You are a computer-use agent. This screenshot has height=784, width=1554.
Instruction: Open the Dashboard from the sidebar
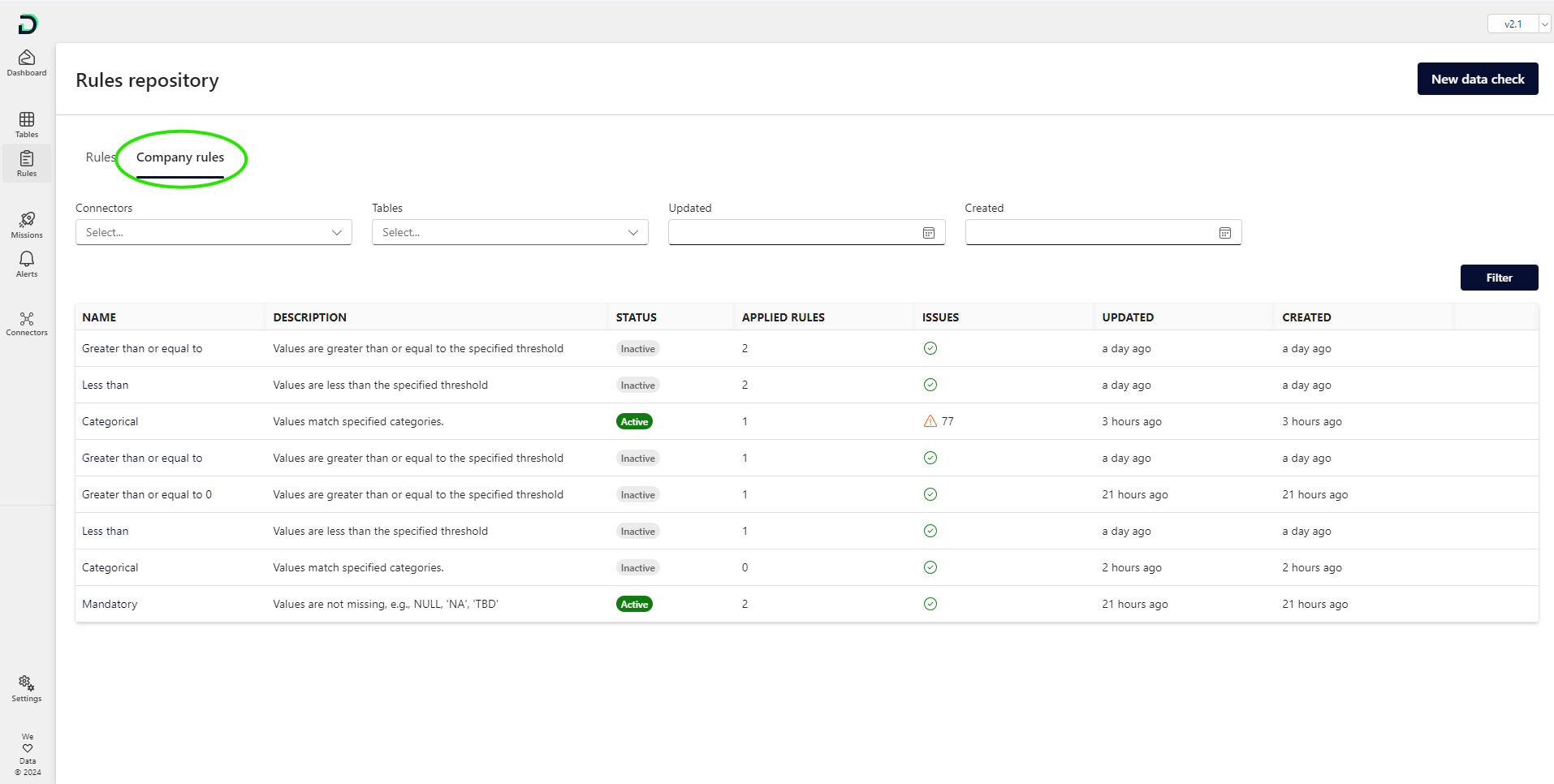point(27,62)
